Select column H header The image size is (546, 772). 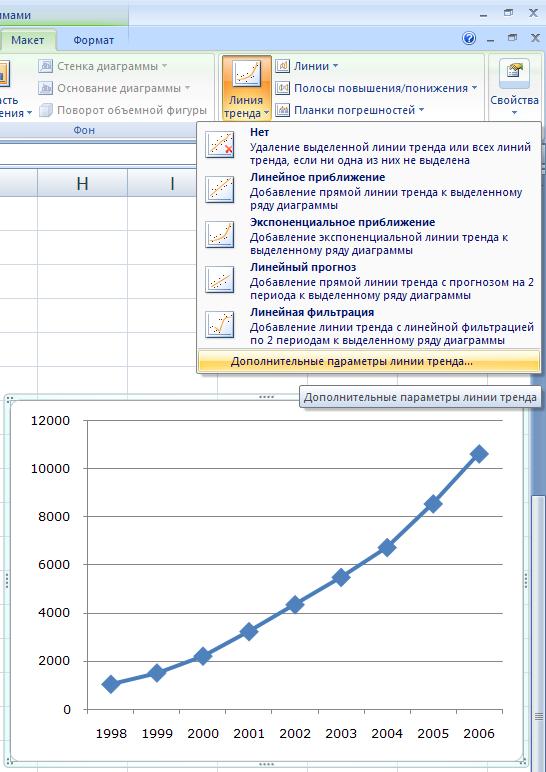click(82, 183)
